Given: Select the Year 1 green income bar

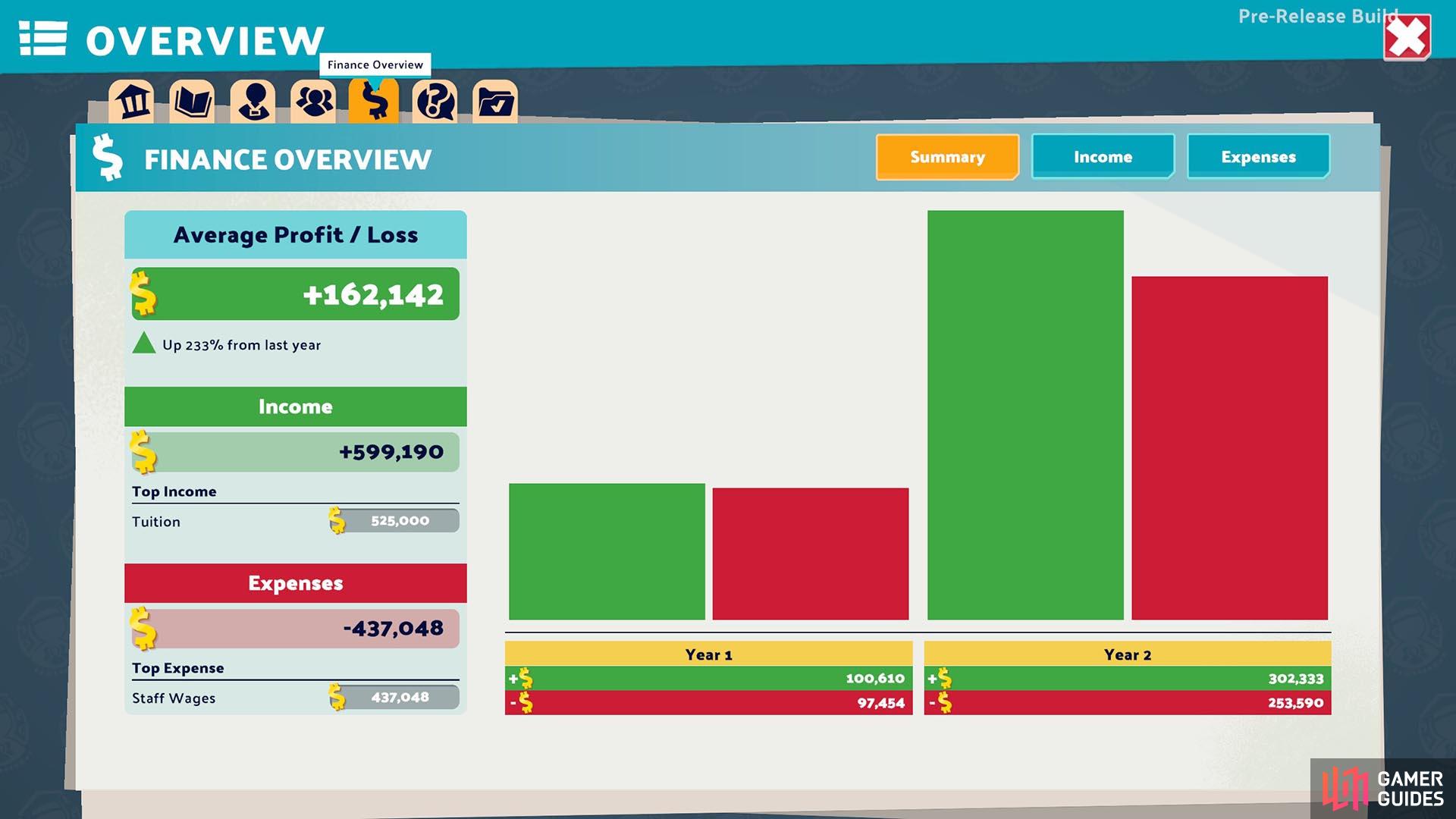Looking at the screenshot, I should [x=607, y=551].
